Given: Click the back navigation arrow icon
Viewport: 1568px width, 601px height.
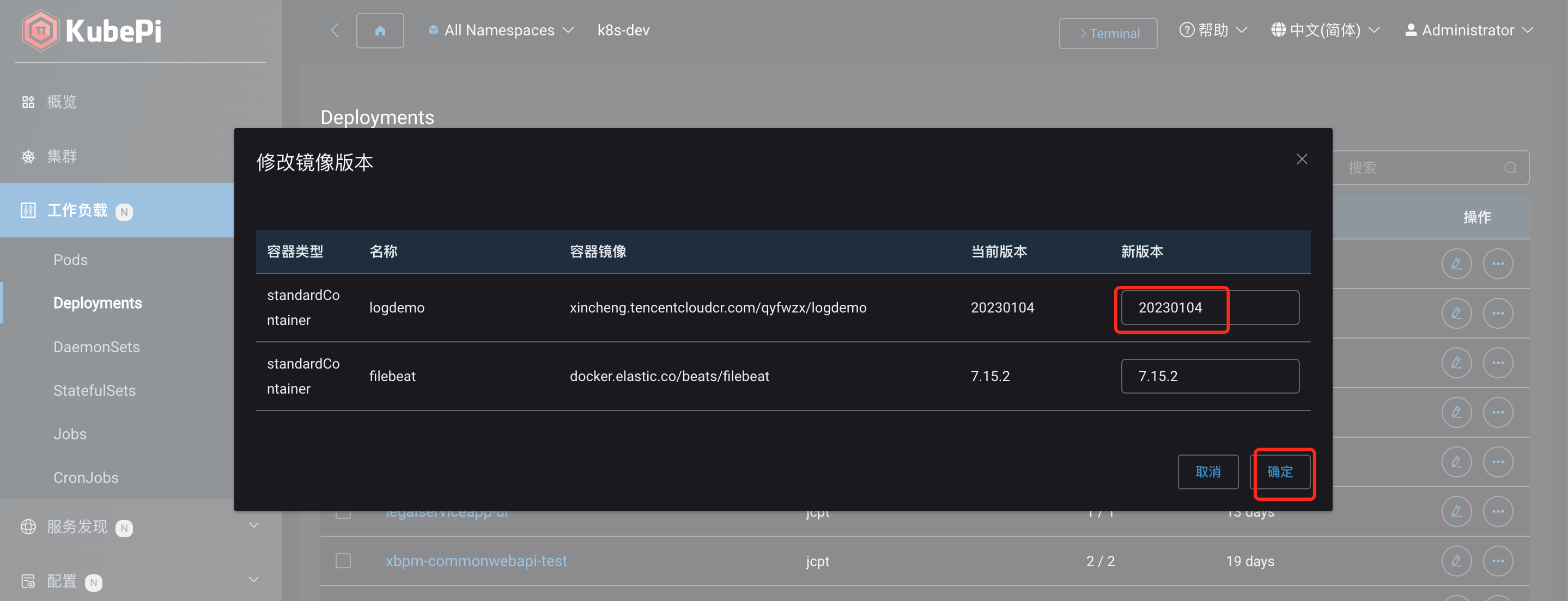Looking at the screenshot, I should coord(334,30).
